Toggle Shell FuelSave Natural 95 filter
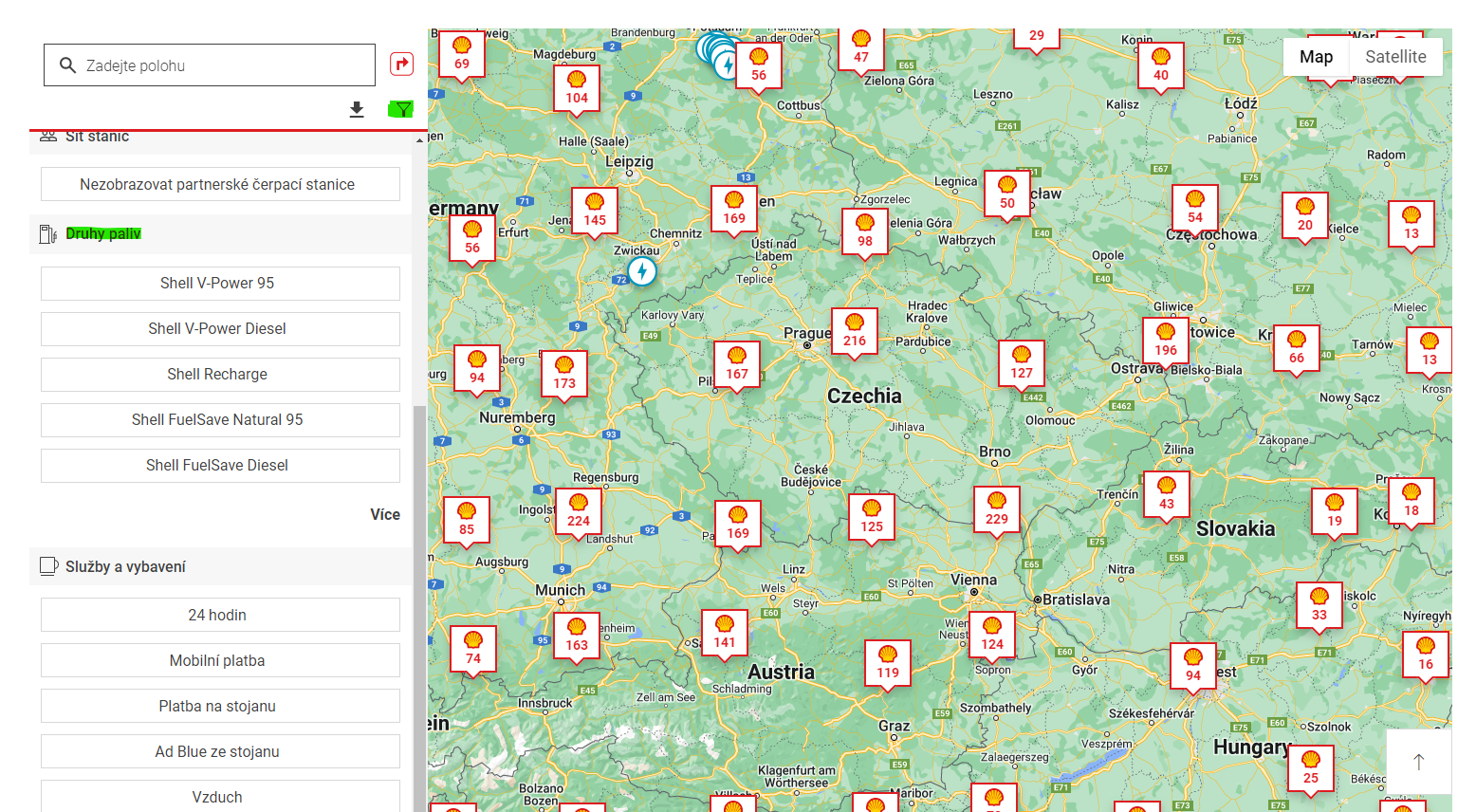1476x812 pixels. (x=220, y=420)
